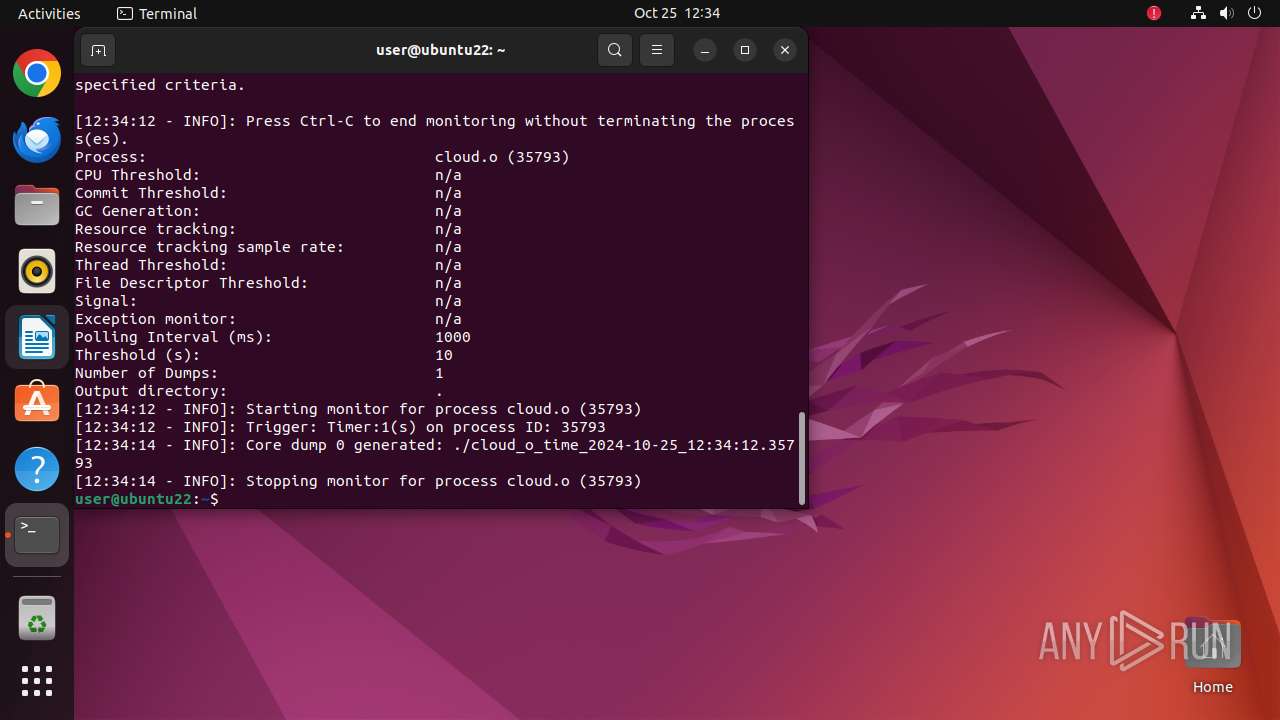
Task: Click 'GC Generation:' line
Action: tap(268, 211)
